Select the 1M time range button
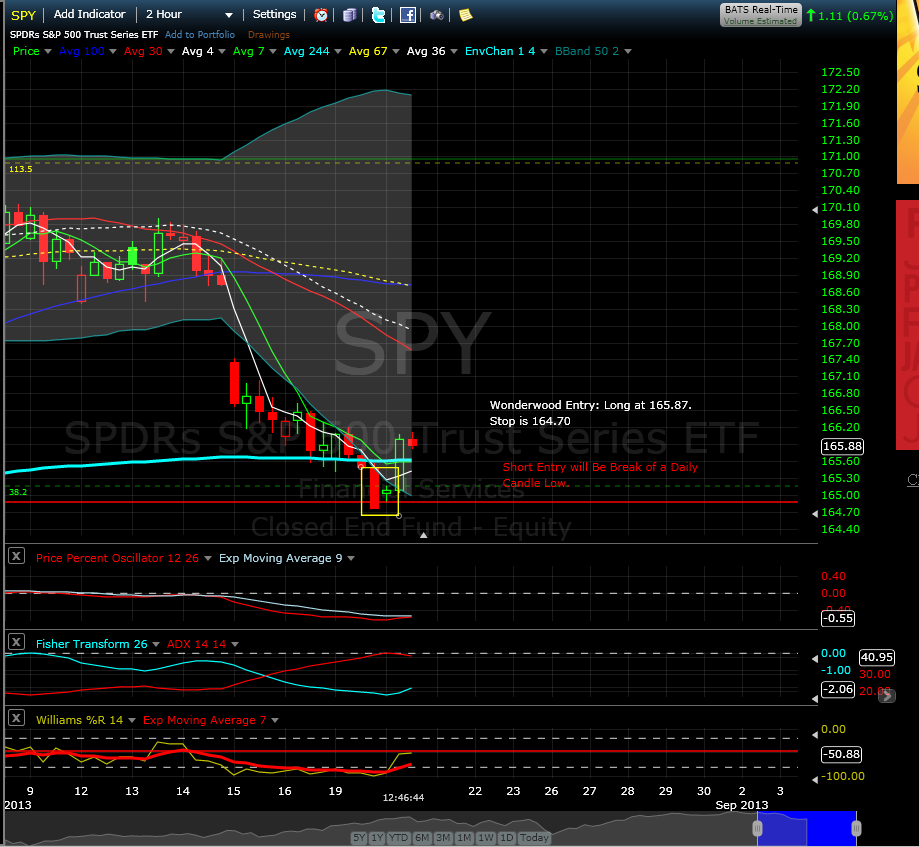Image resolution: width=919 pixels, height=847 pixels. (464, 838)
